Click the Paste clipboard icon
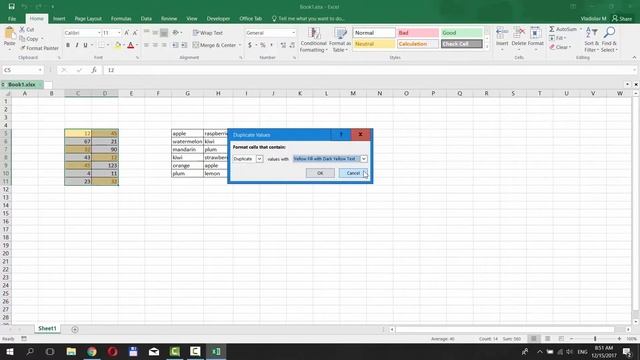Screen dimensions: 640x360 [9, 34]
